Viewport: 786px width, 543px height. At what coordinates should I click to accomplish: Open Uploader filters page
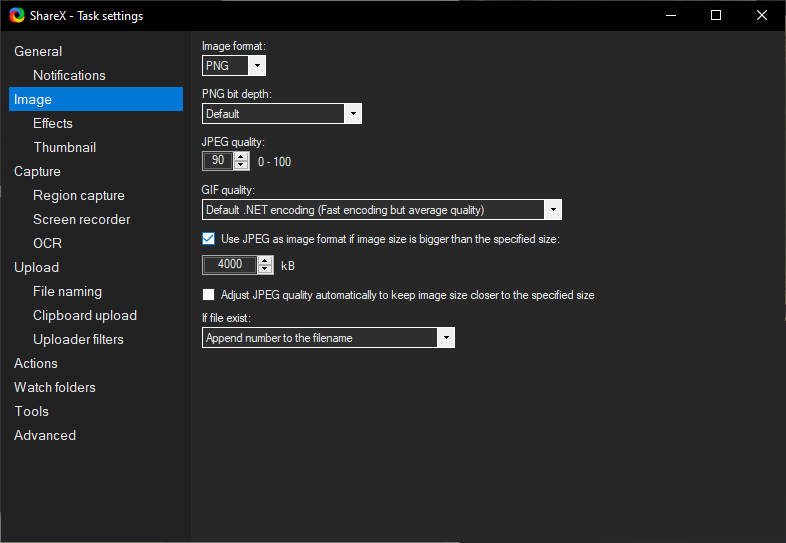point(78,339)
